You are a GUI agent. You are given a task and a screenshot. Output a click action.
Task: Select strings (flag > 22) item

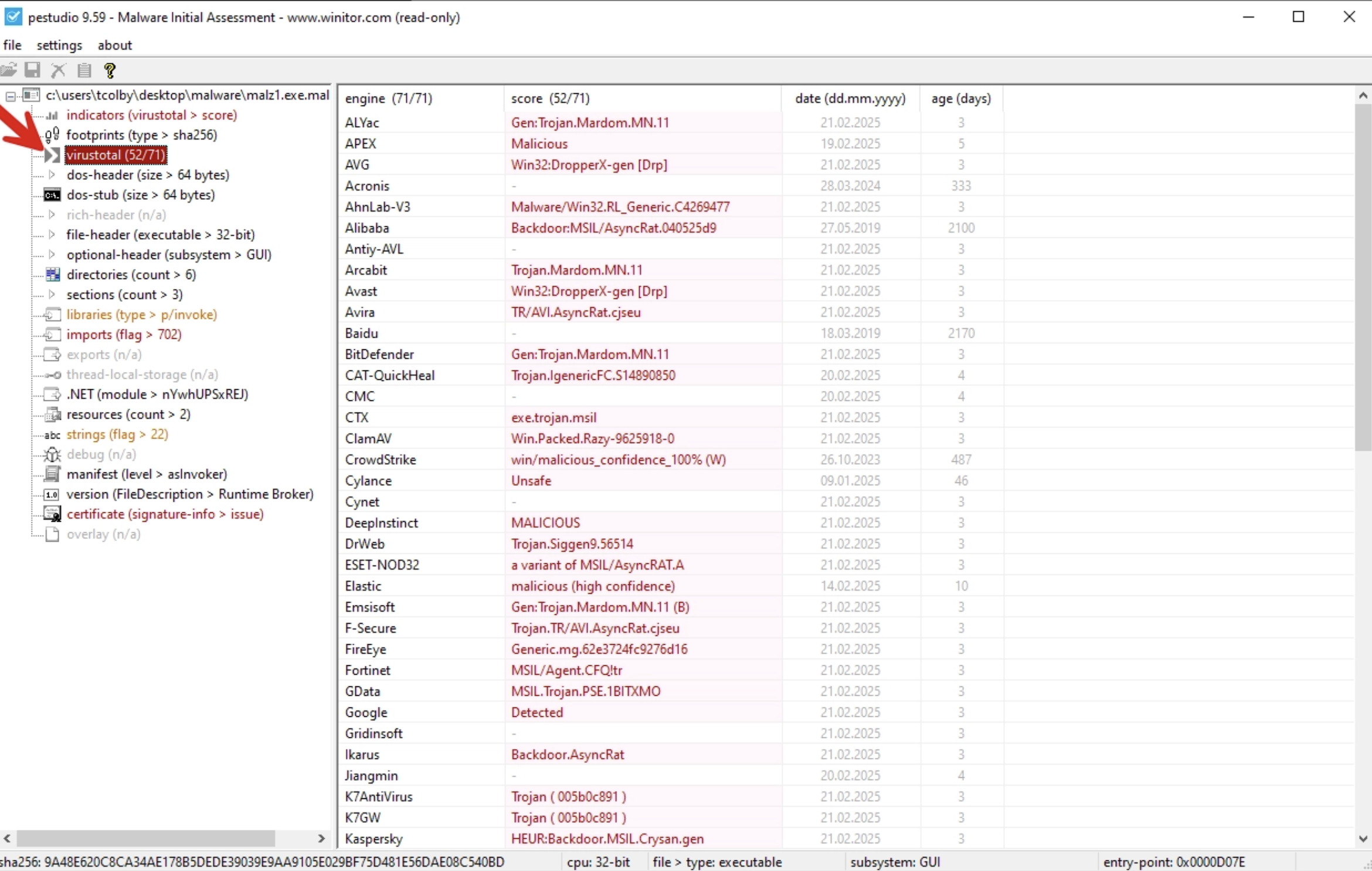[117, 434]
